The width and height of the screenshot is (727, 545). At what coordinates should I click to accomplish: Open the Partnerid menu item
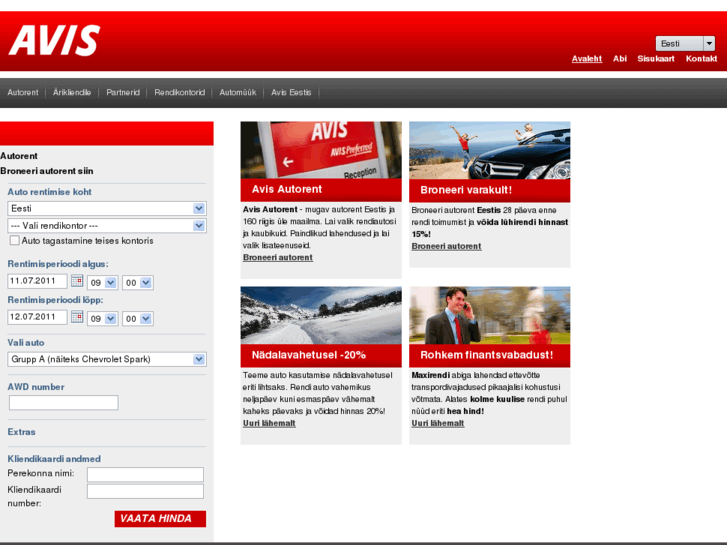123,92
